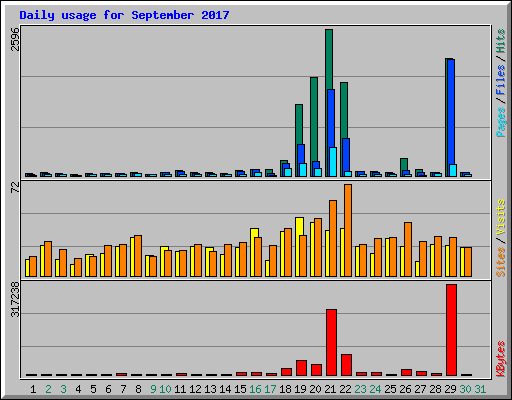The width and height of the screenshot is (512, 400).
Task: Click the day '25' axis label
Action: pyautogui.click(x=390, y=389)
